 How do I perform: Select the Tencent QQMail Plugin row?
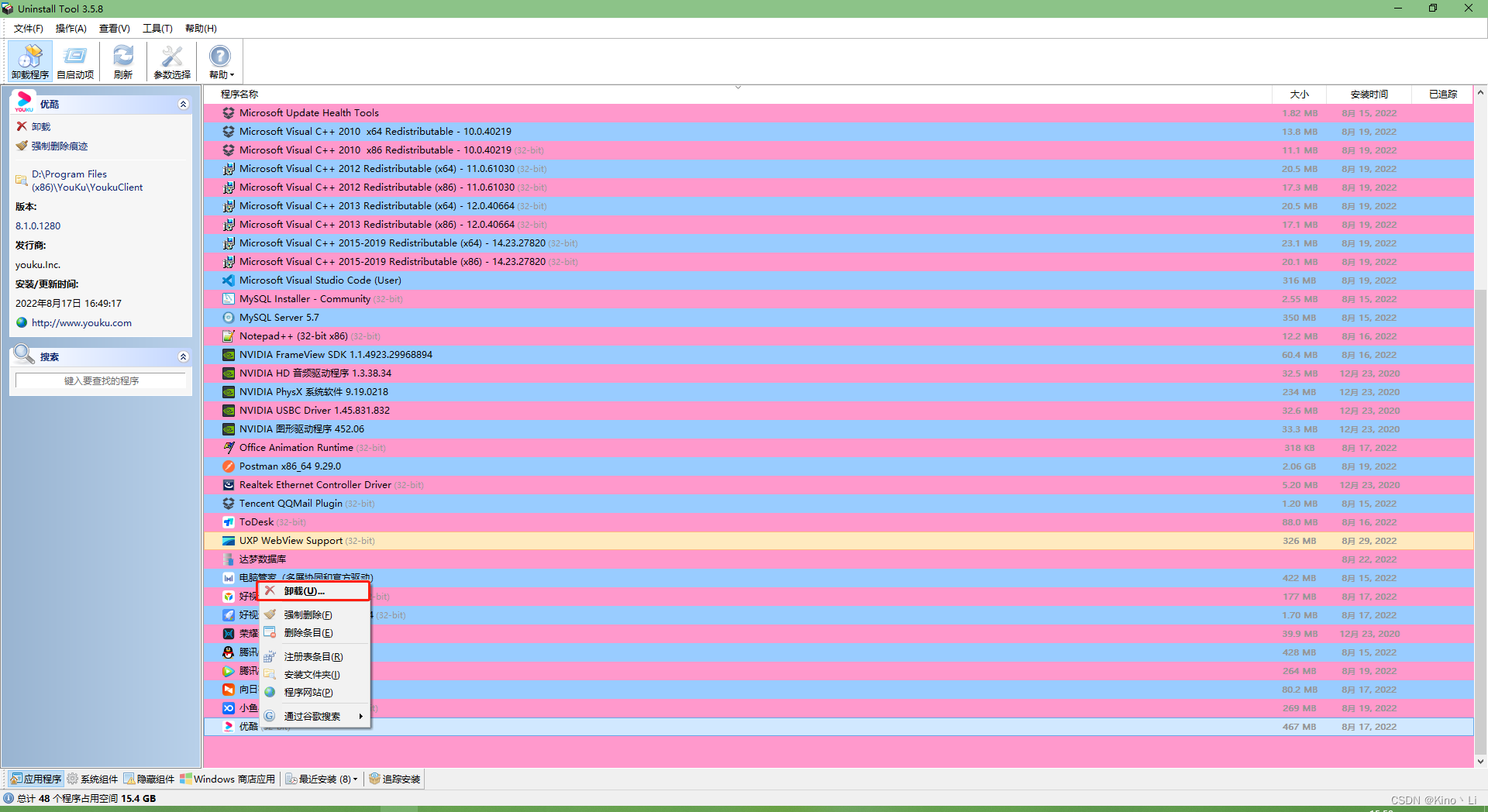[839, 504]
